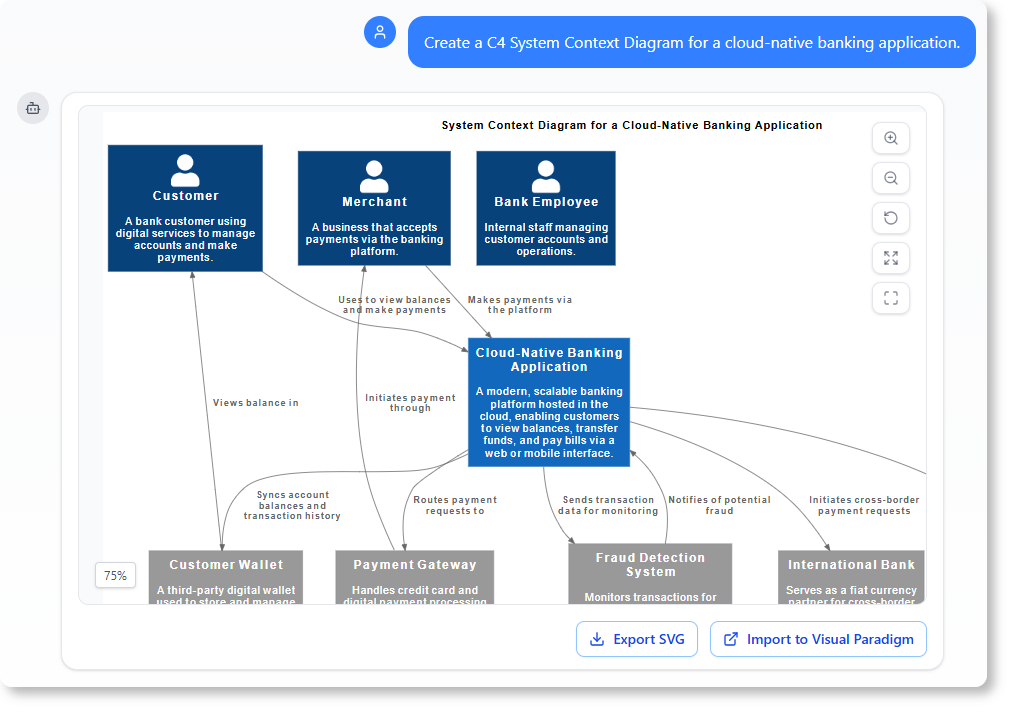Click the Fraud Detection System node

coord(651,572)
